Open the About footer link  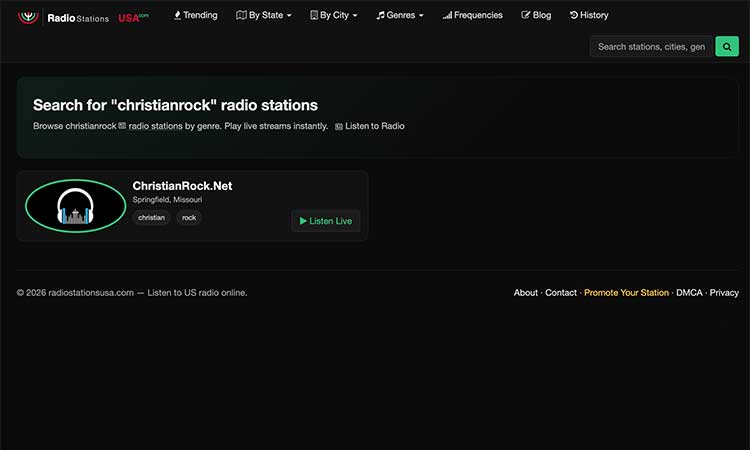point(526,293)
